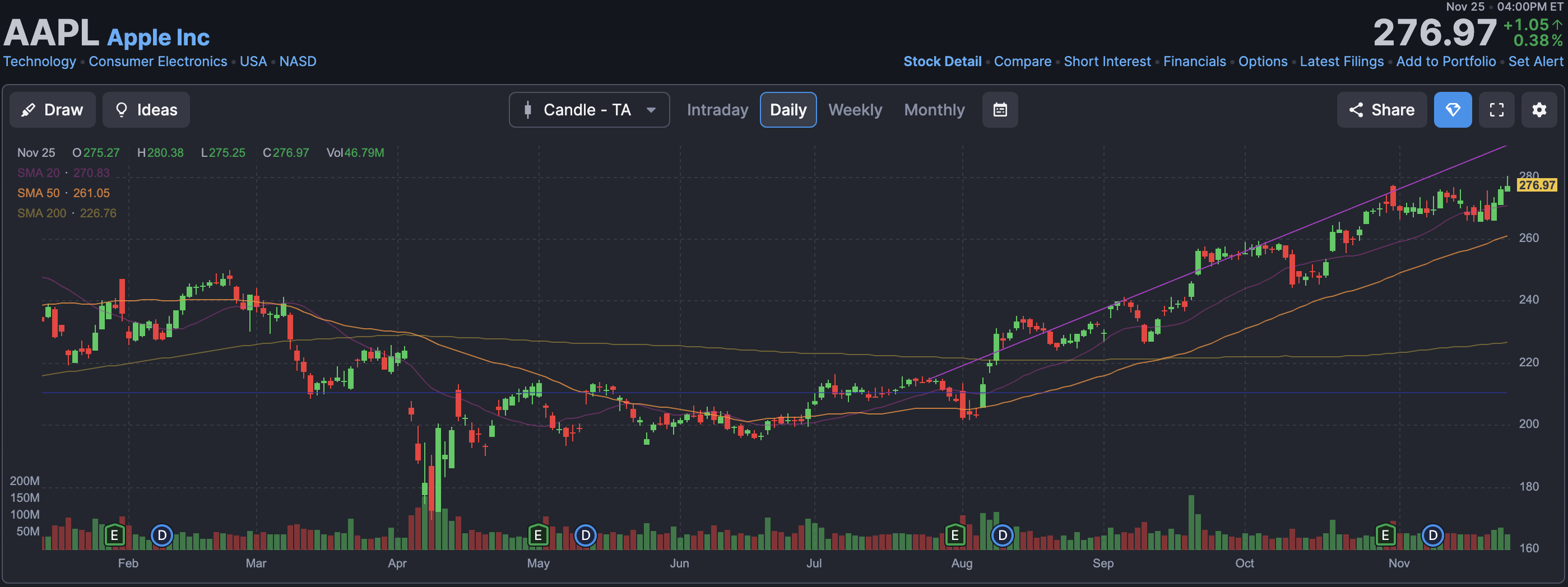Click the share icon in Share button

point(1356,109)
